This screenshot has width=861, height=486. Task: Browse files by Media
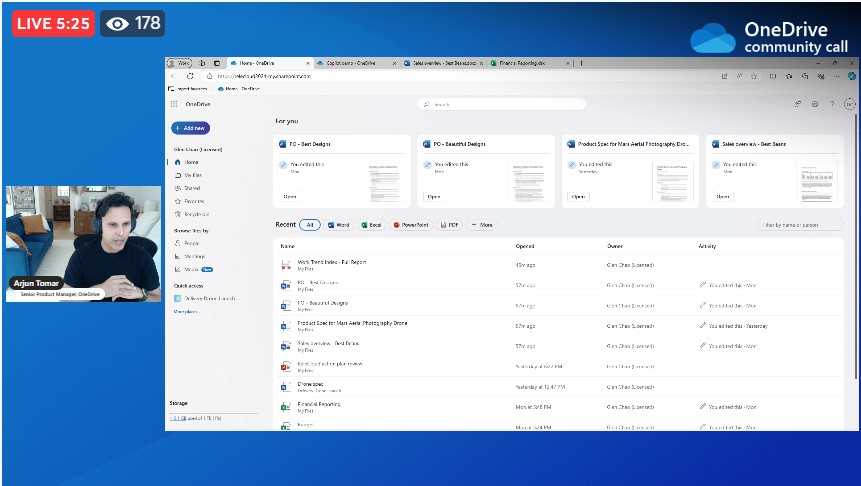pos(193,270)
